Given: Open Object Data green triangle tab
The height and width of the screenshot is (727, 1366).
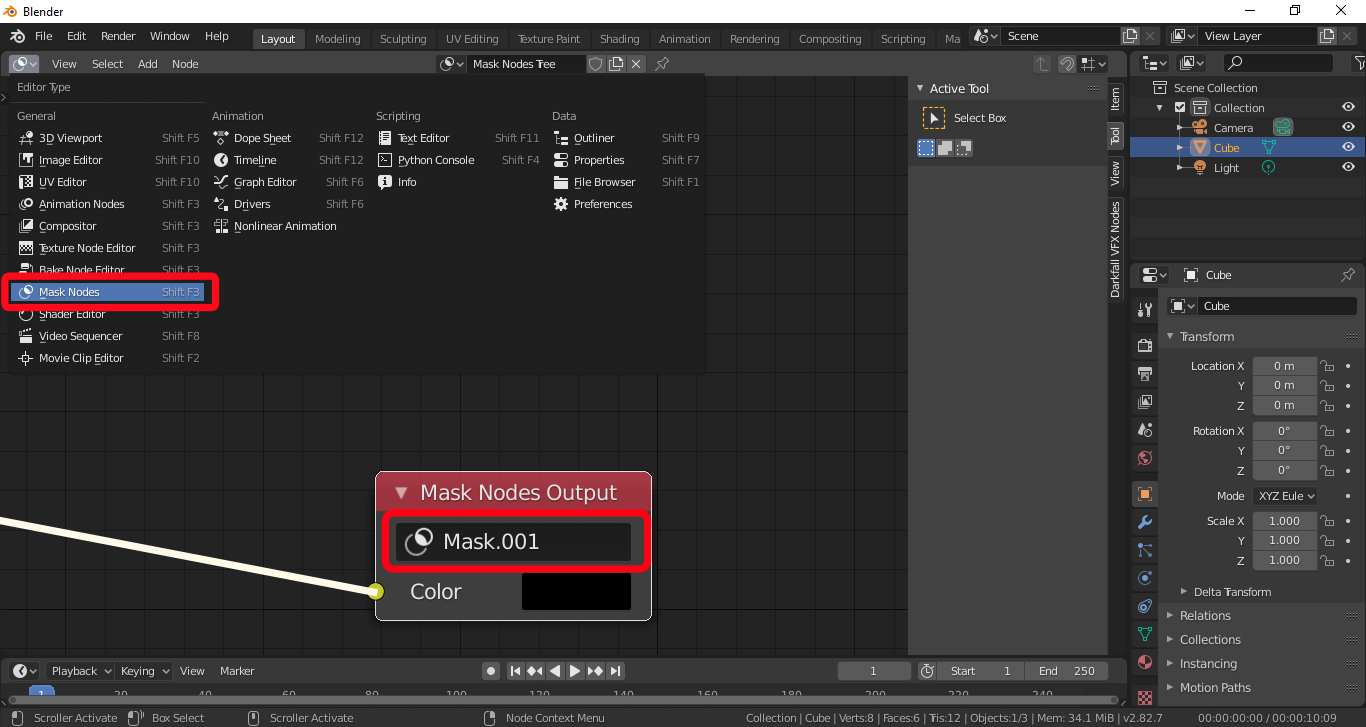Looking at the screenshot, I should (x=1145, y=634).
